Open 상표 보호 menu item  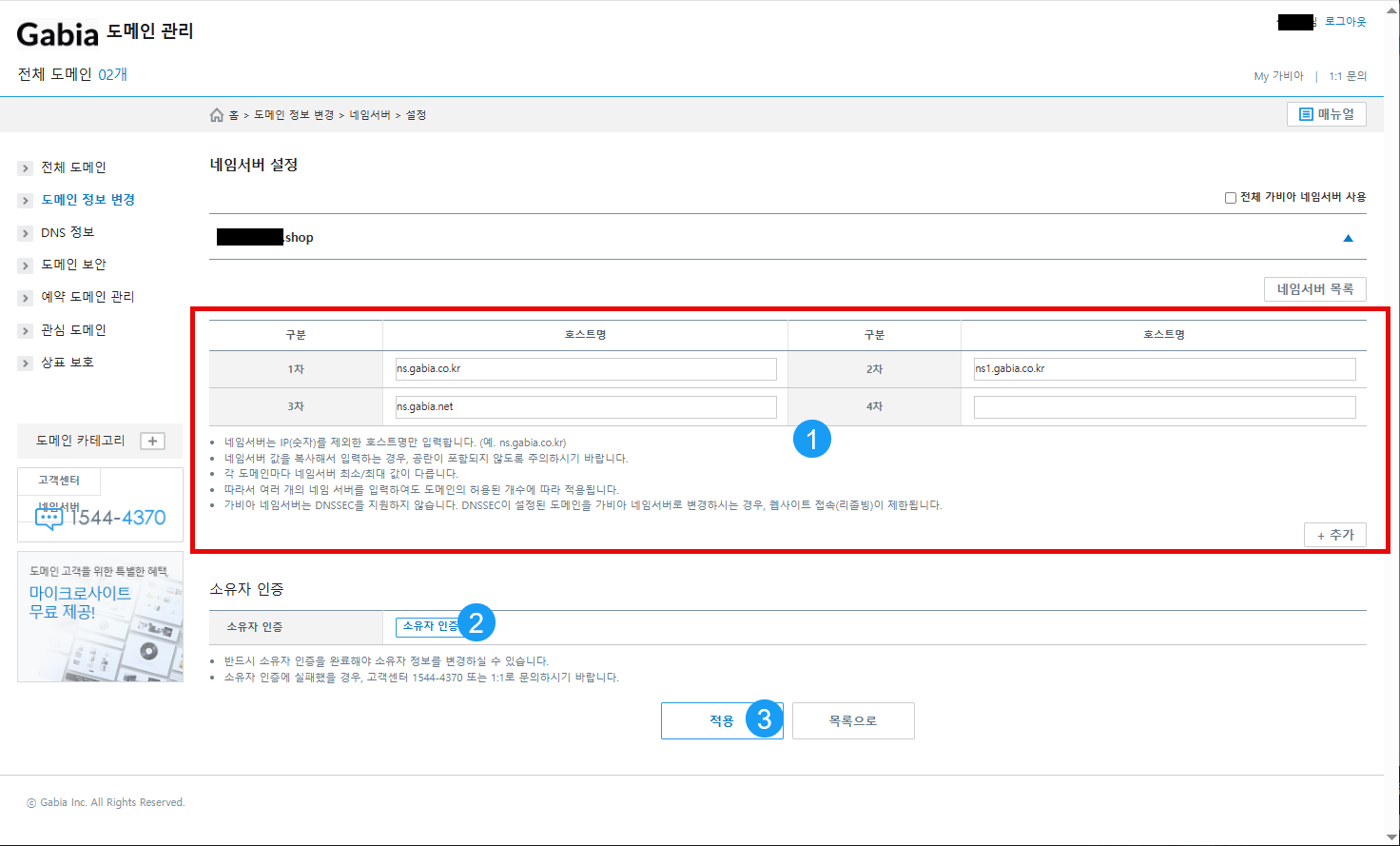(x=68, y=363)
